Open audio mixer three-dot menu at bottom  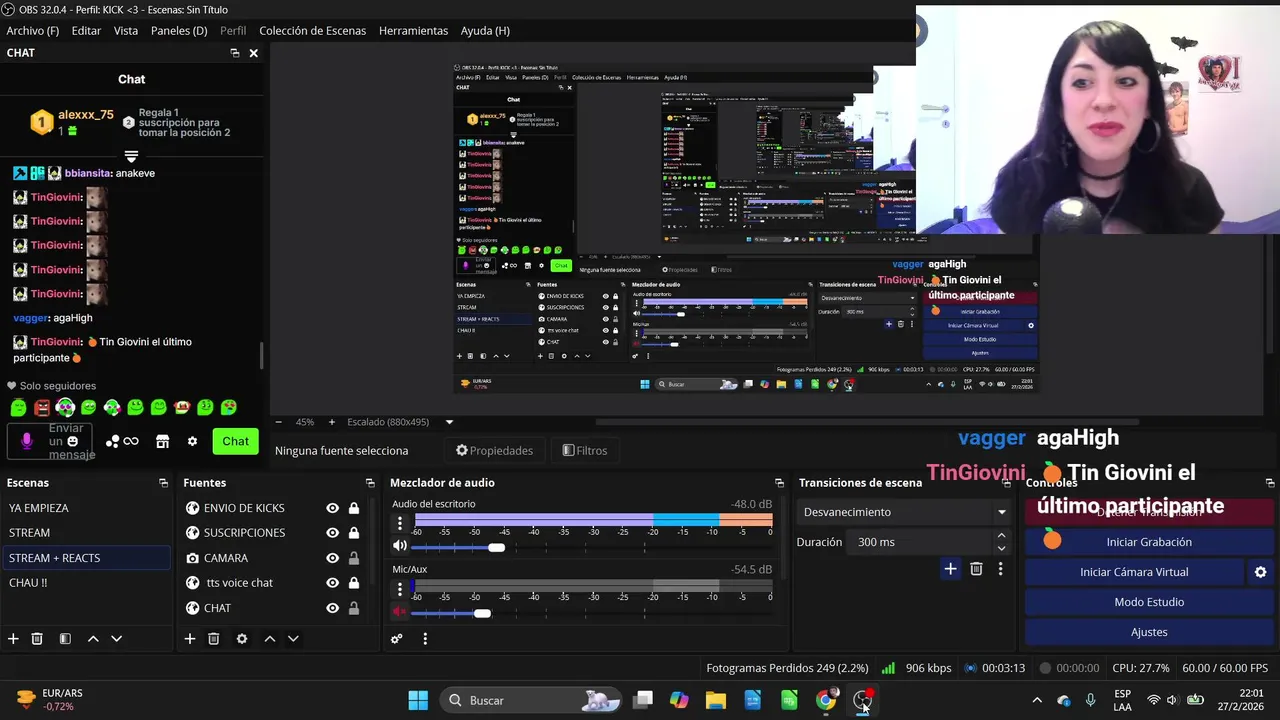pyautogui.click(x=425, y=639)
